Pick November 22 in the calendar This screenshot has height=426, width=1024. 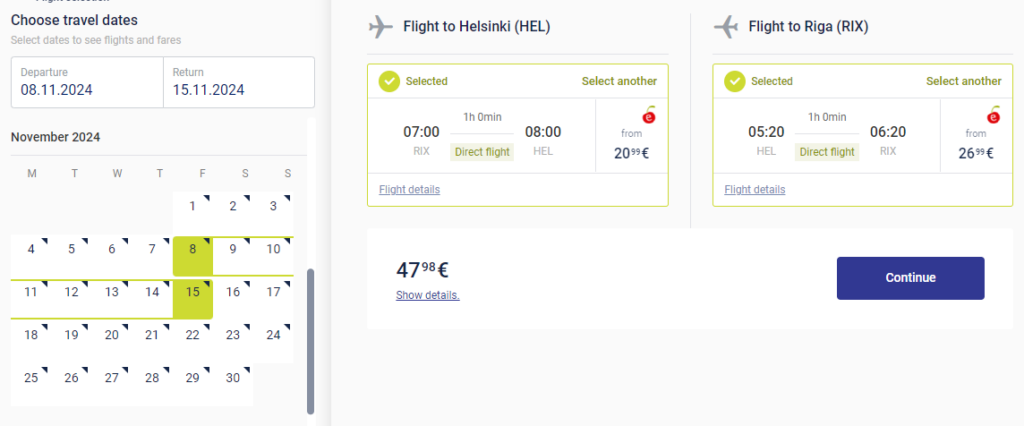pyautogui.click(x=192, y=335)
